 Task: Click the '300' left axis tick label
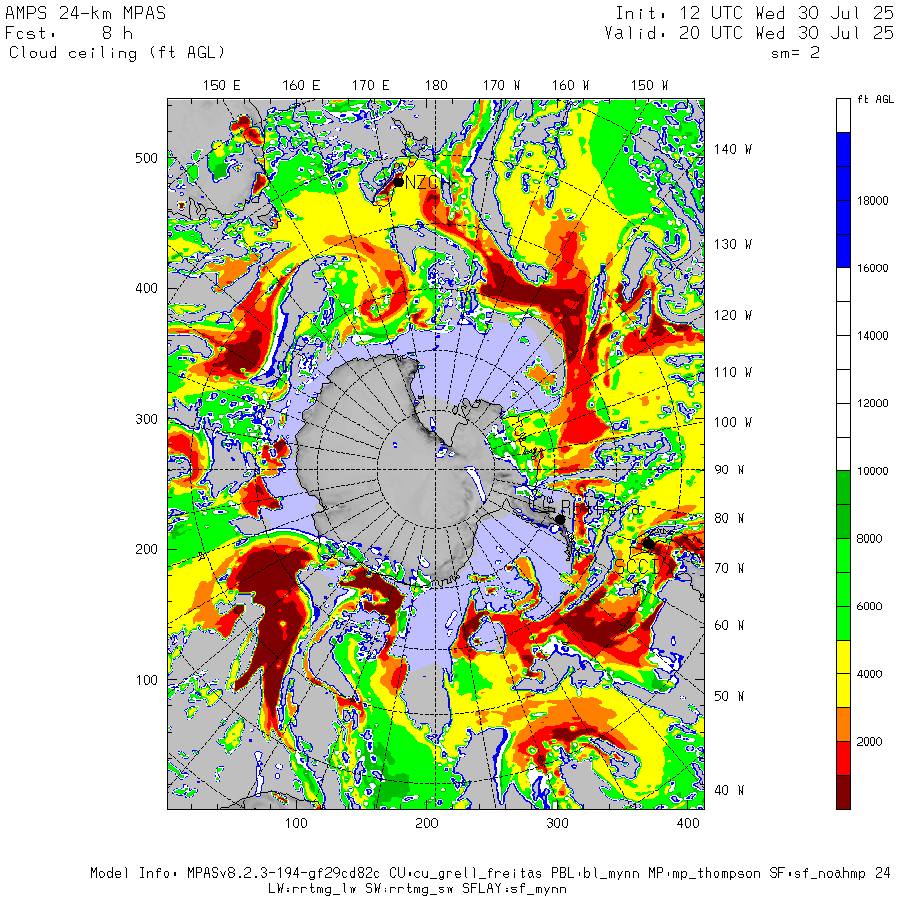click(146, 419)
